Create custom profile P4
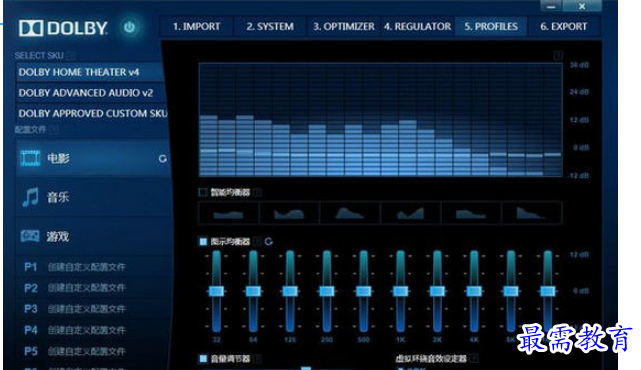Viewport: 641px width, 370px height. 74,330
